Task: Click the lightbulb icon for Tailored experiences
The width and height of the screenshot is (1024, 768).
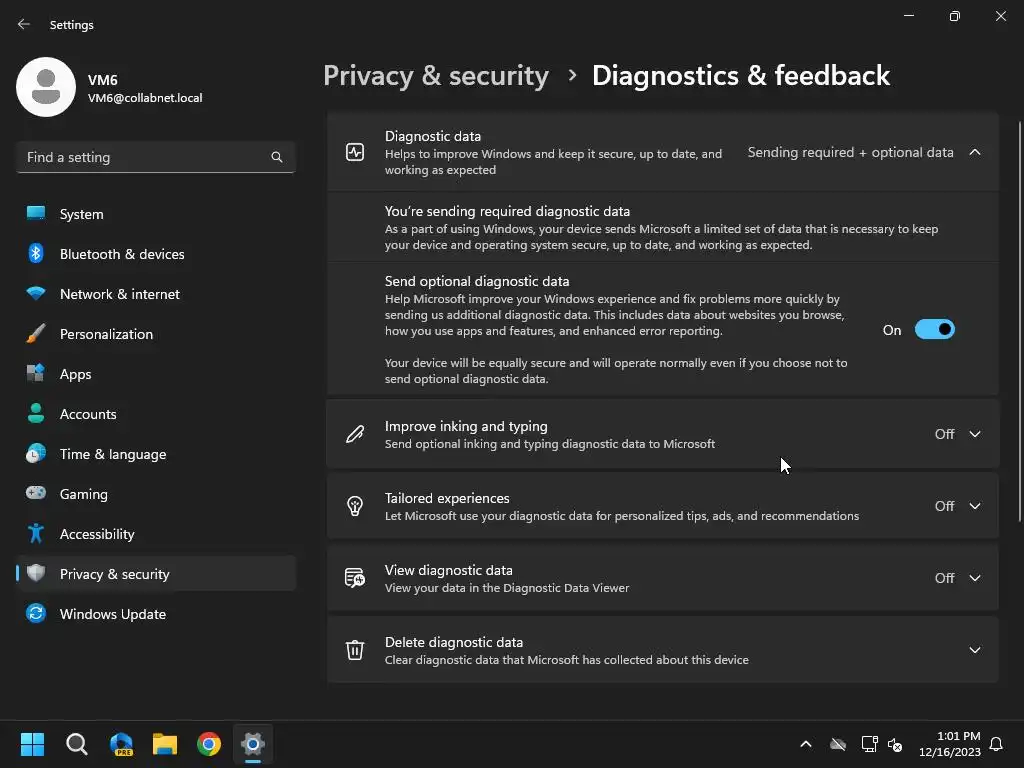Action: coord(355,506)
